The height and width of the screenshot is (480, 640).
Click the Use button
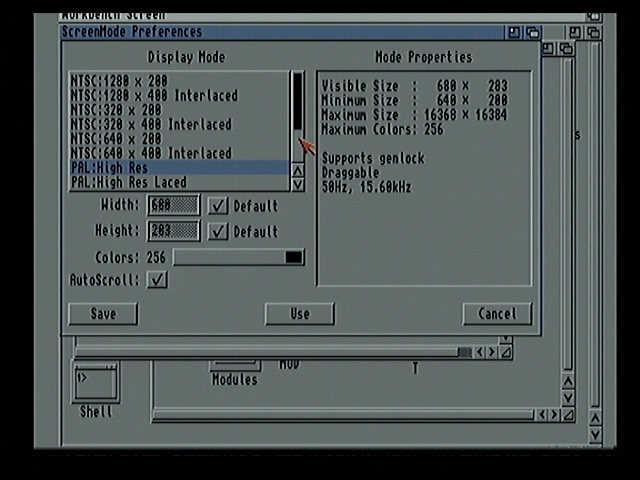click(x=300, y=314)
